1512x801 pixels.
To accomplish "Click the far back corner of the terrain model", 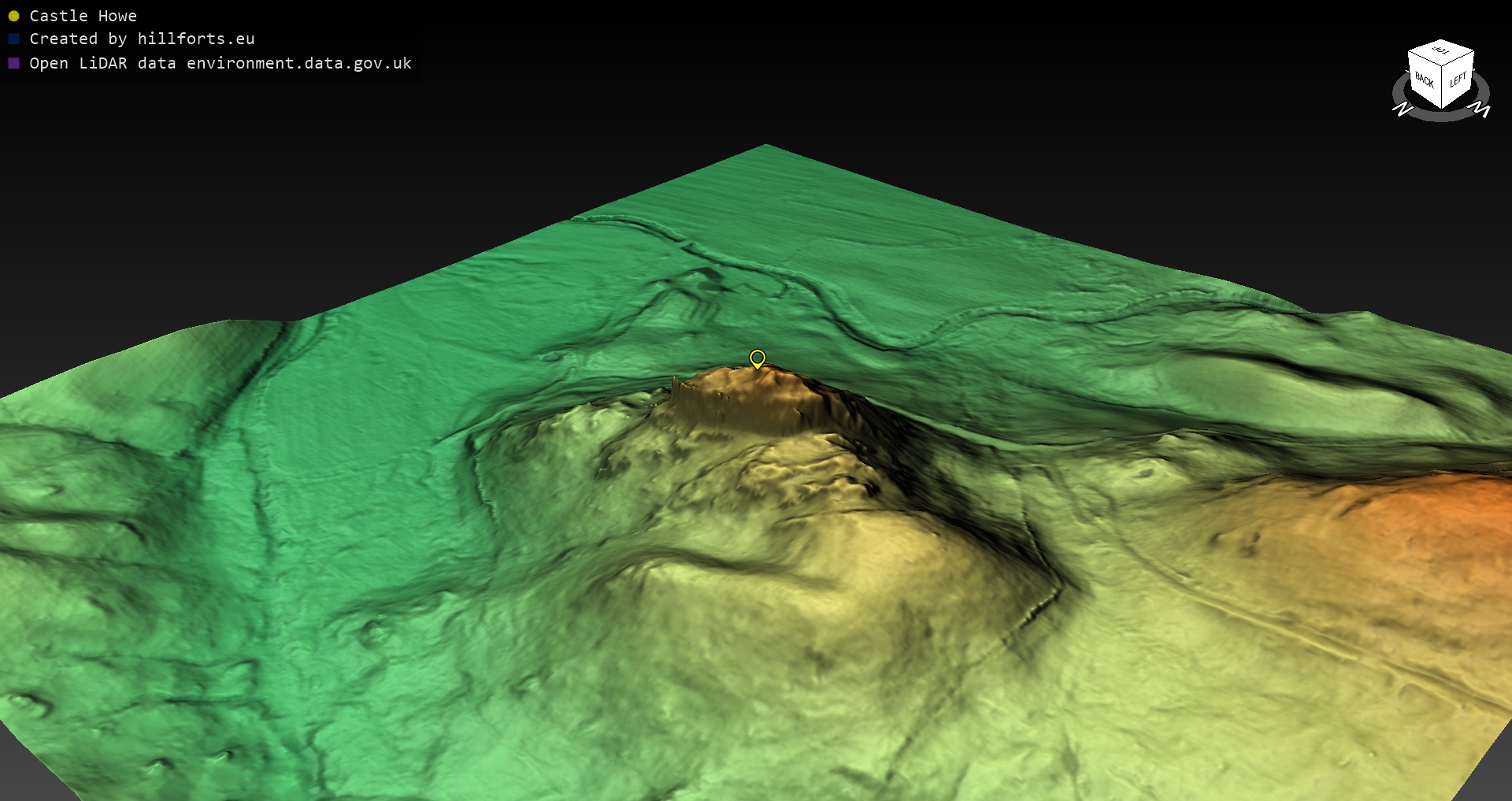I will (765, 146).
